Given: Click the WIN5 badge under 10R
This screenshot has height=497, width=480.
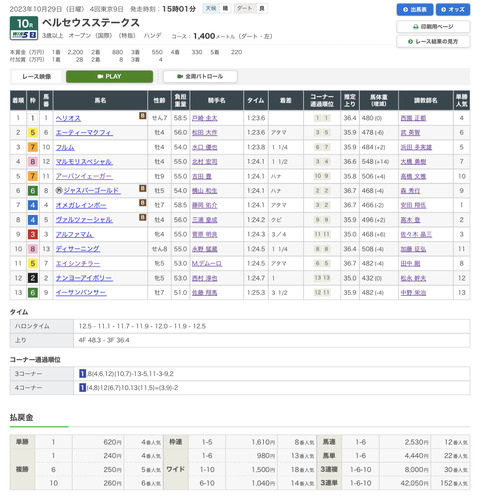Looking at the screenshot, I should [x=24, y=35].
